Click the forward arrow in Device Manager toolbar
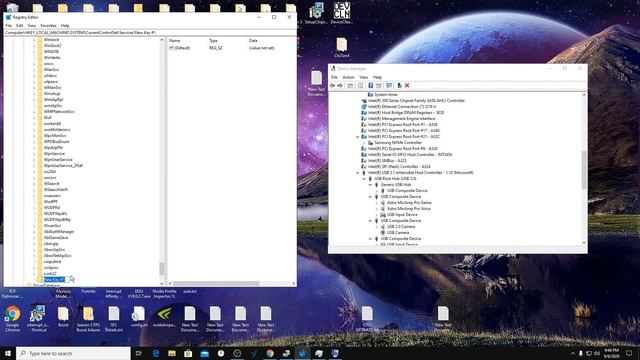The height and width of the screenshot is (360, 640). pyautogui.click(x=340, y=85)
